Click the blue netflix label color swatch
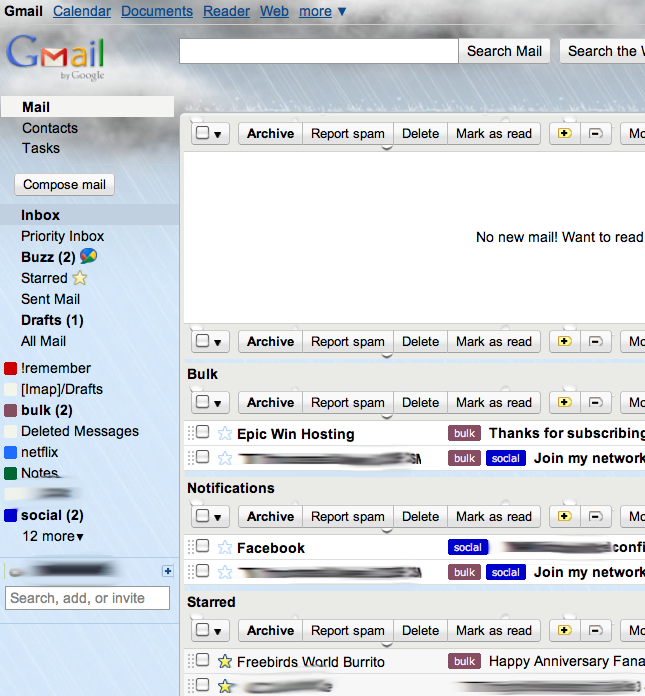This screenshot has width=645, height=696. [x=11, y=452]
